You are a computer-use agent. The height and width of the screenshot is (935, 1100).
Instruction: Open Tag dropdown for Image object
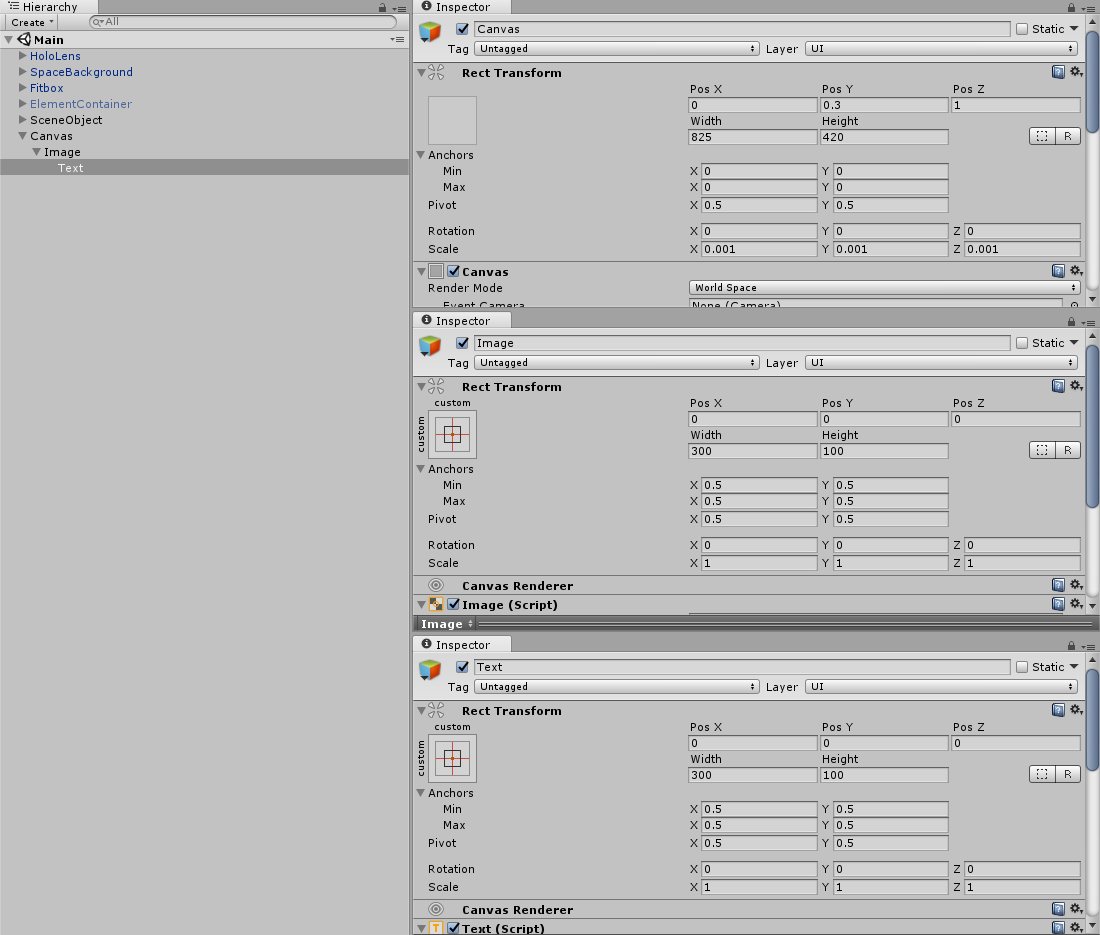point(617,363)
